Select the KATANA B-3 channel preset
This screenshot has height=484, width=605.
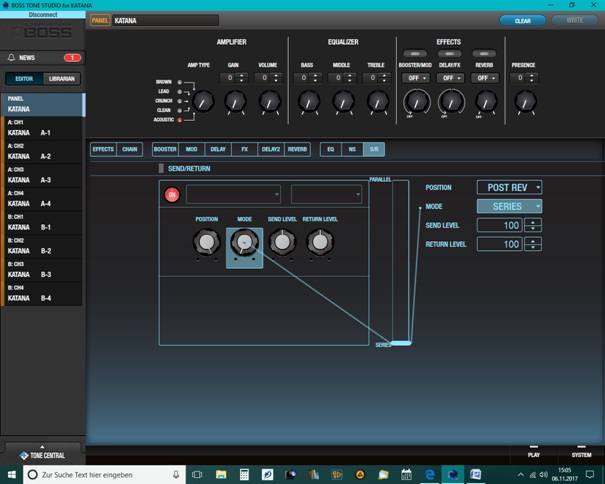pos(42,270)
